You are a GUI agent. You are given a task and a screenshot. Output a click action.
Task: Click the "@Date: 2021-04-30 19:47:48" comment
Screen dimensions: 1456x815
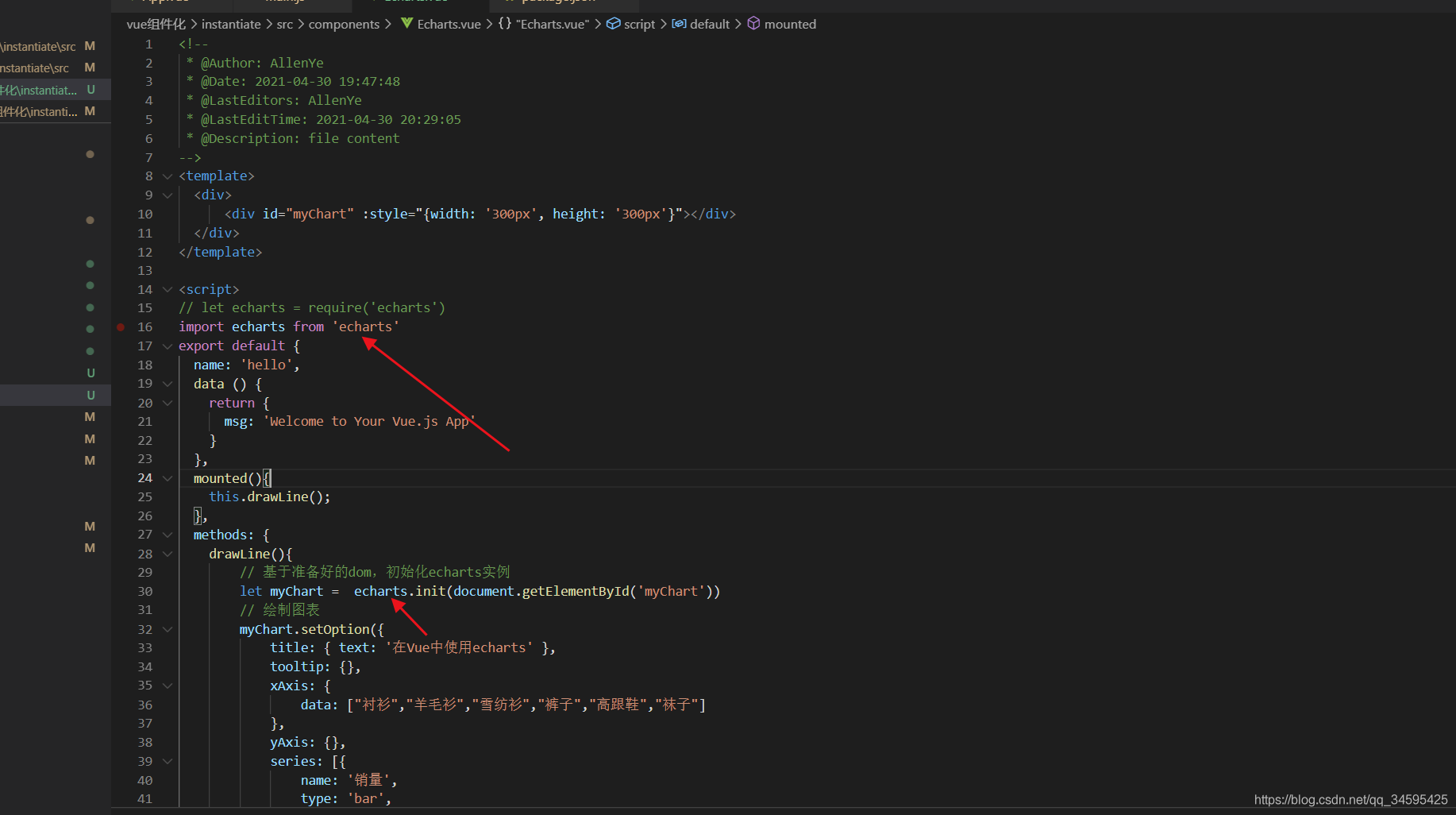click(x=300, y=81)
